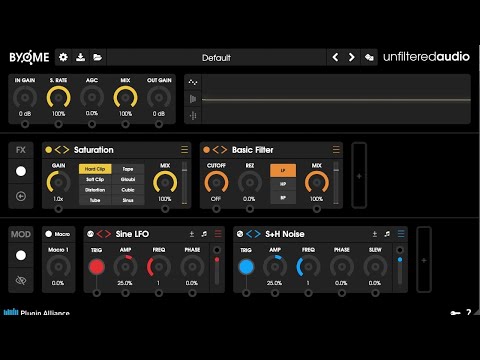Click the Sine LFO tempo sync note icon
The height and width of the screenshot is (360, 480).
pyautogui.click(x=204, y=234)
